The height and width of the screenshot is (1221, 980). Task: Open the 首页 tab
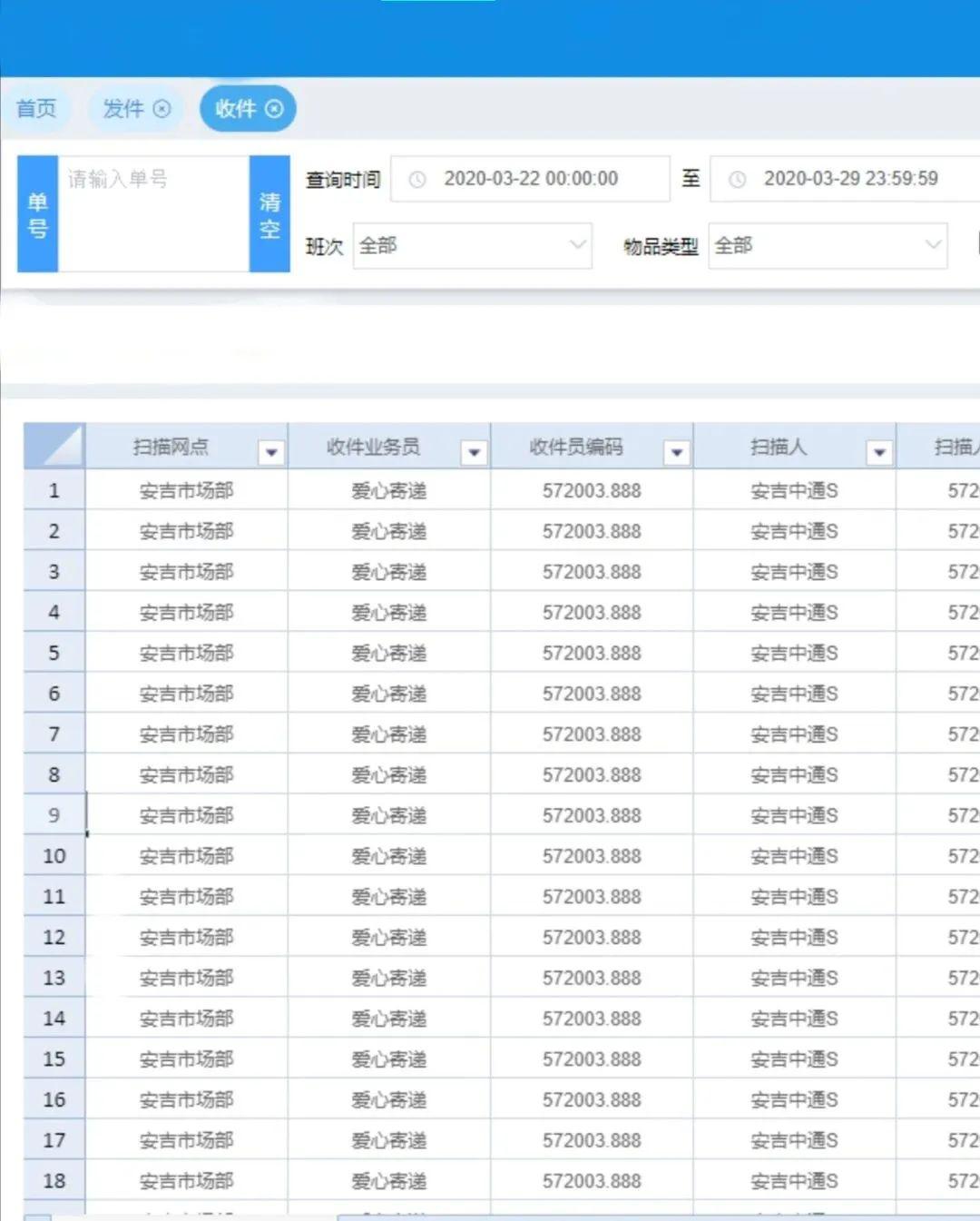pyautogui.click(x=36, y=109)
